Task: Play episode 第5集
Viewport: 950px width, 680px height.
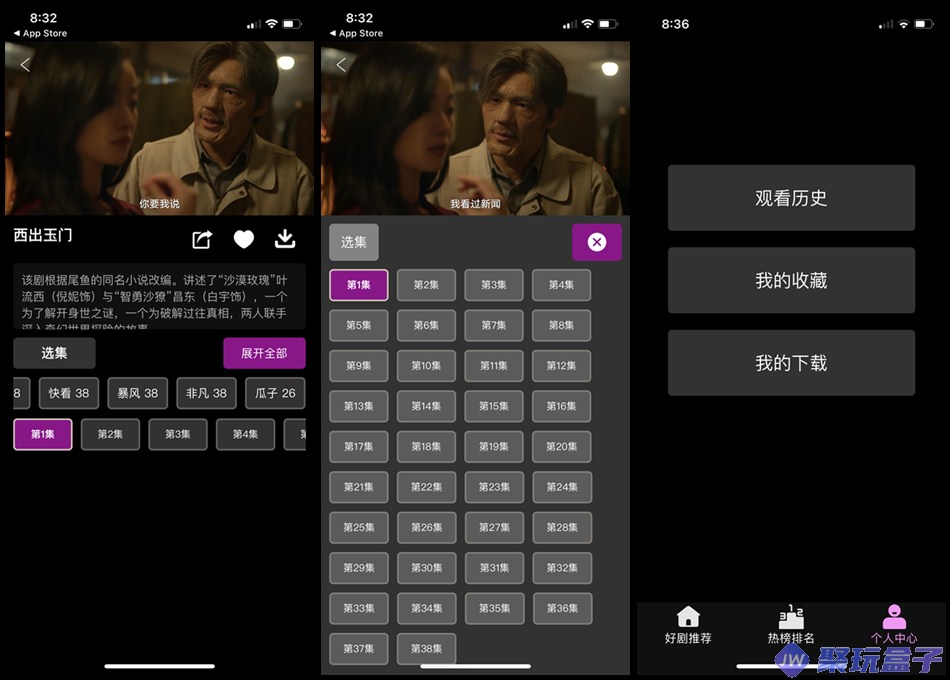Action: pos(359,325)
